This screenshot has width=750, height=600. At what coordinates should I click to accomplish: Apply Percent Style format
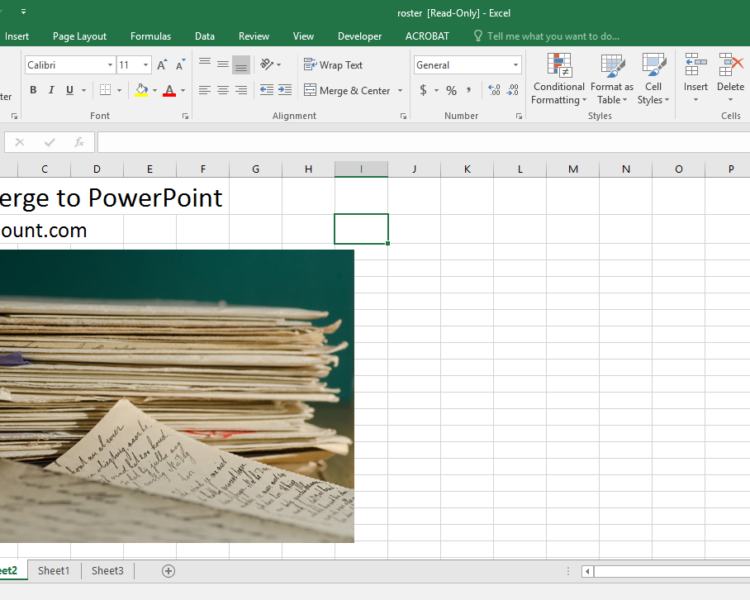coord(451,90)
